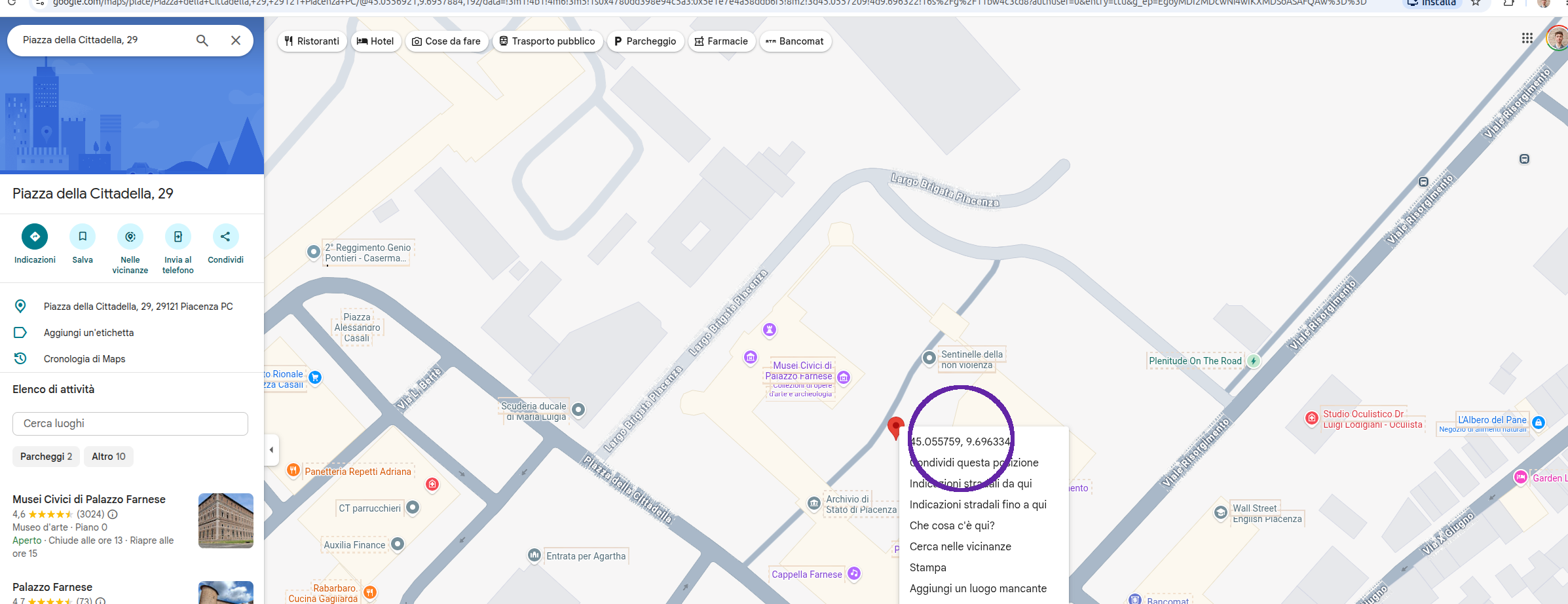Select the Farmacie filter chip

(721, 41)
